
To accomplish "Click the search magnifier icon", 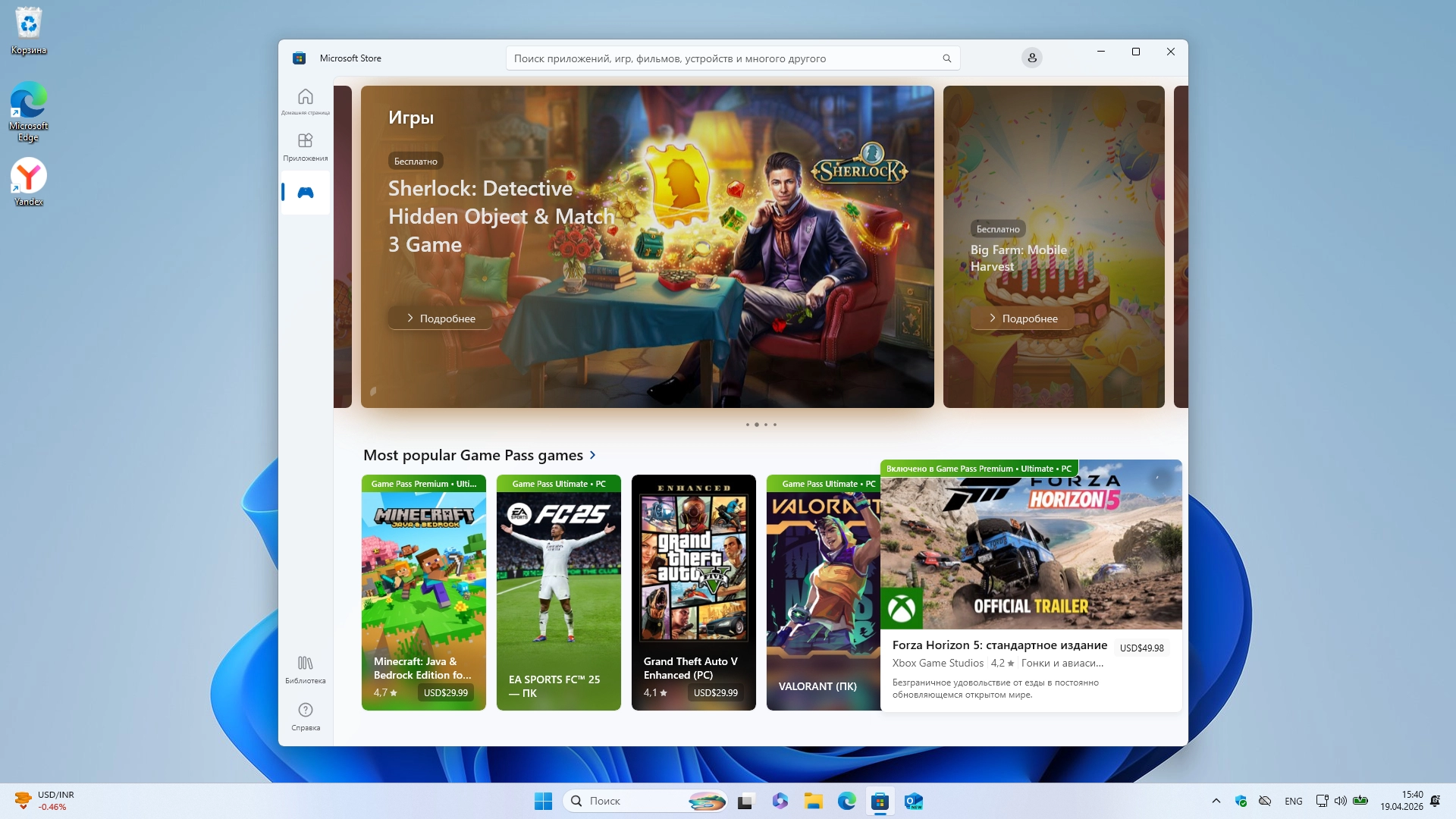I will point(946,58).
